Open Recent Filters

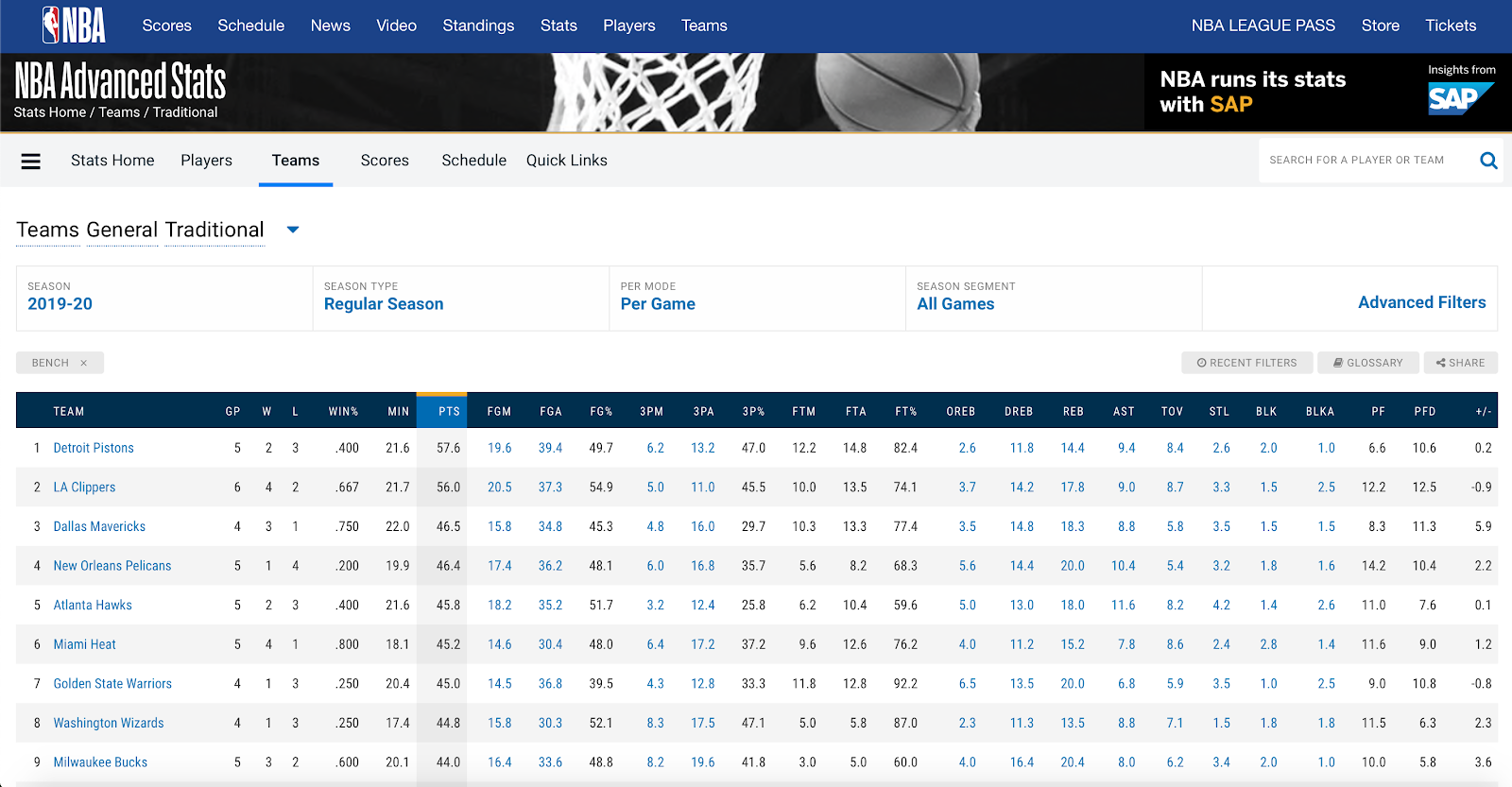click(x=1246, y=363)
